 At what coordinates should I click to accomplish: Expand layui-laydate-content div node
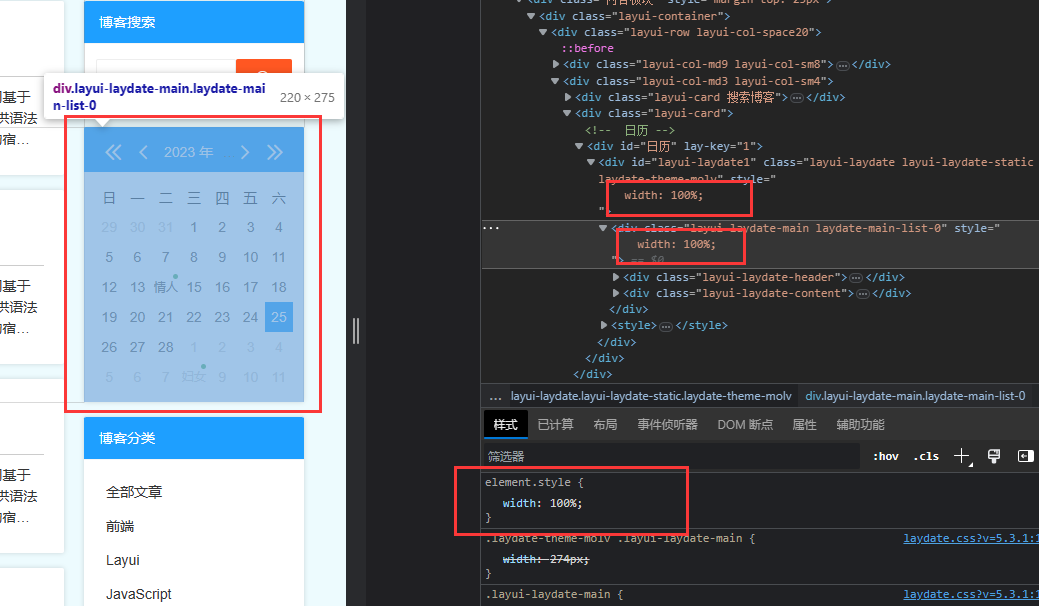pos(616,293)
